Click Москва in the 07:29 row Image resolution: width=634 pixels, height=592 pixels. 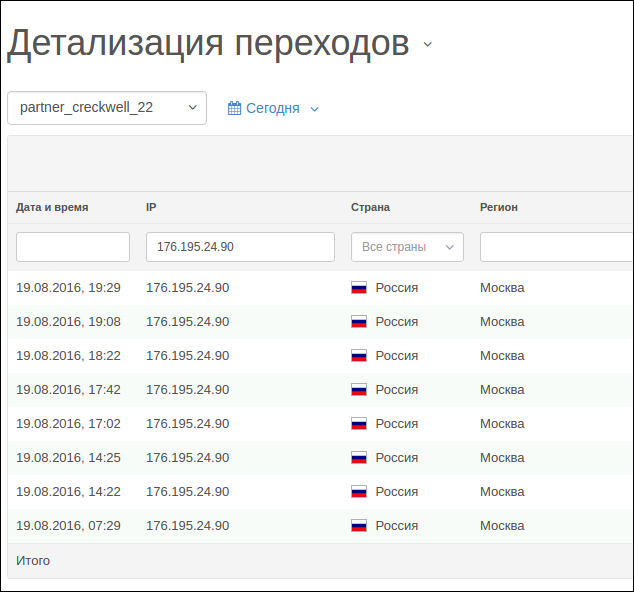(x=502, y=525)
